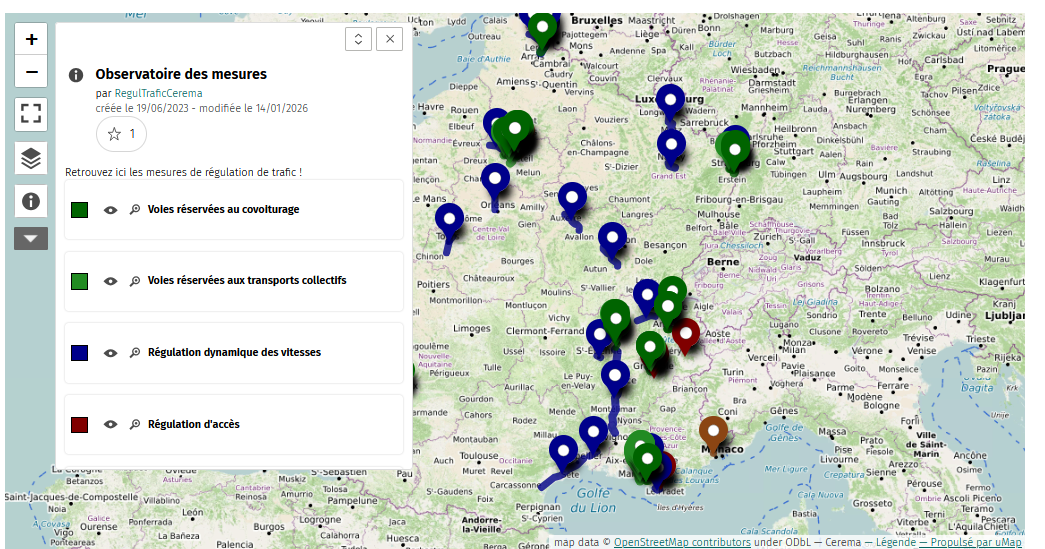
Task: Open the layers control button
Action: (x=32, y=158)
